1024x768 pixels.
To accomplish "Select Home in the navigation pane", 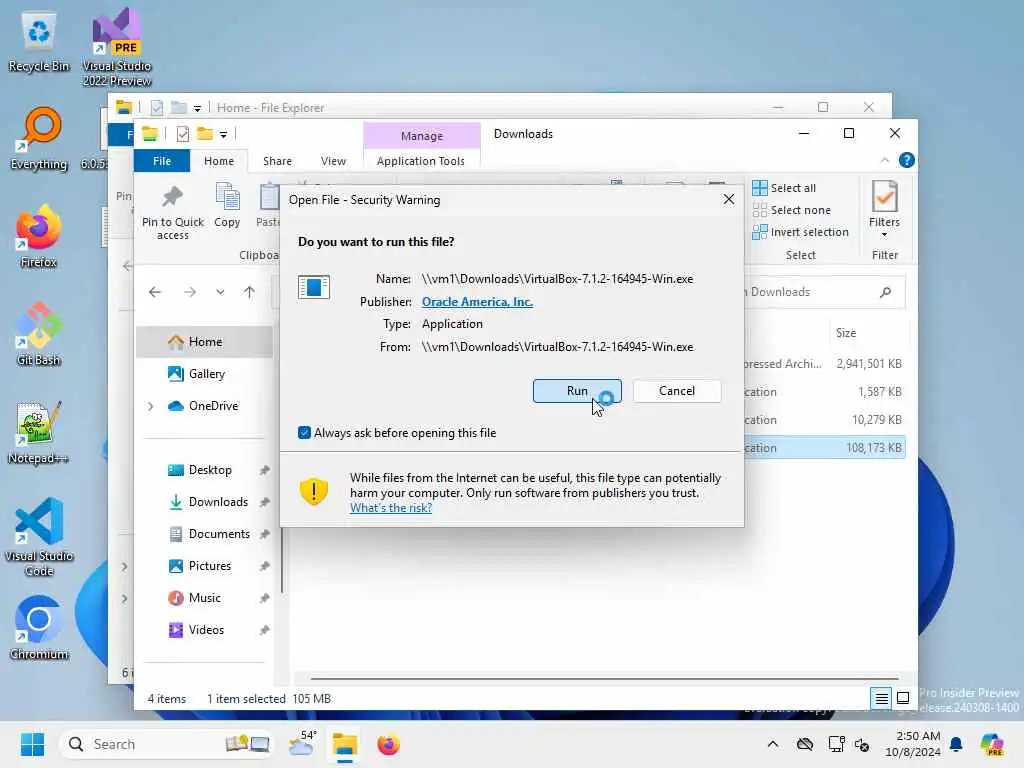I will 204,342.
